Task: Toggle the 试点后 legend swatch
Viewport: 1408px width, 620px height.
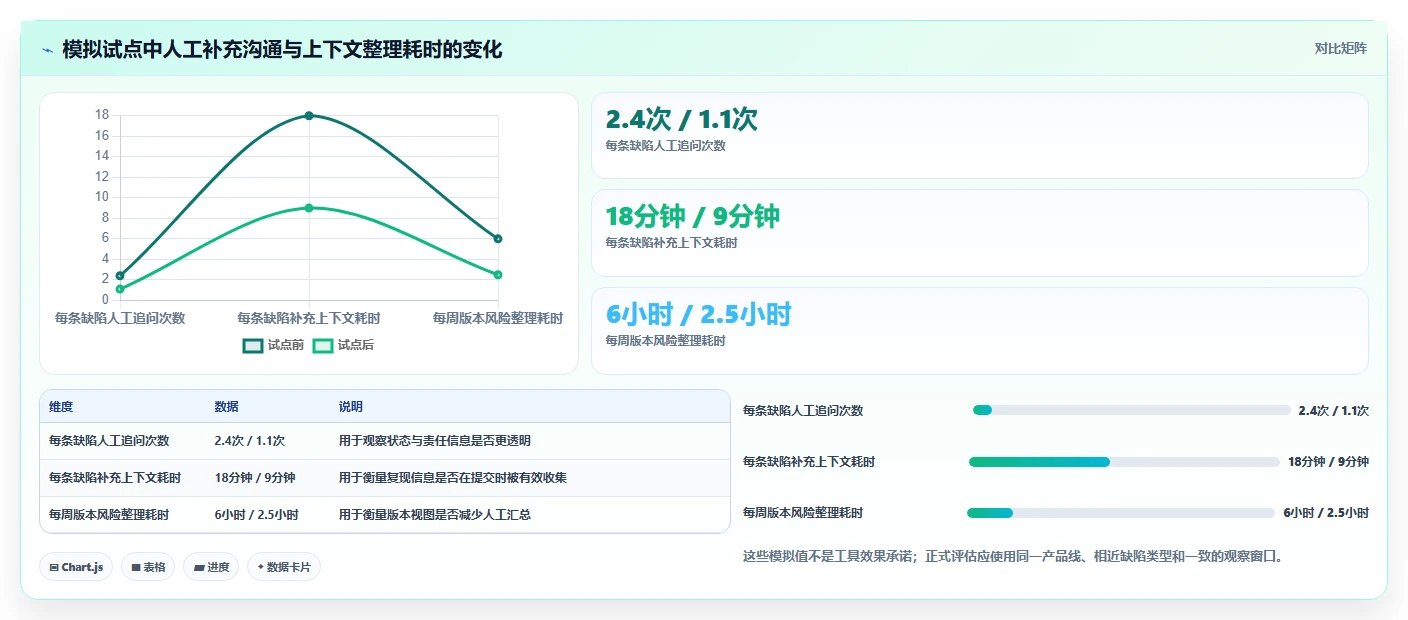Action: tap(323, 345)
